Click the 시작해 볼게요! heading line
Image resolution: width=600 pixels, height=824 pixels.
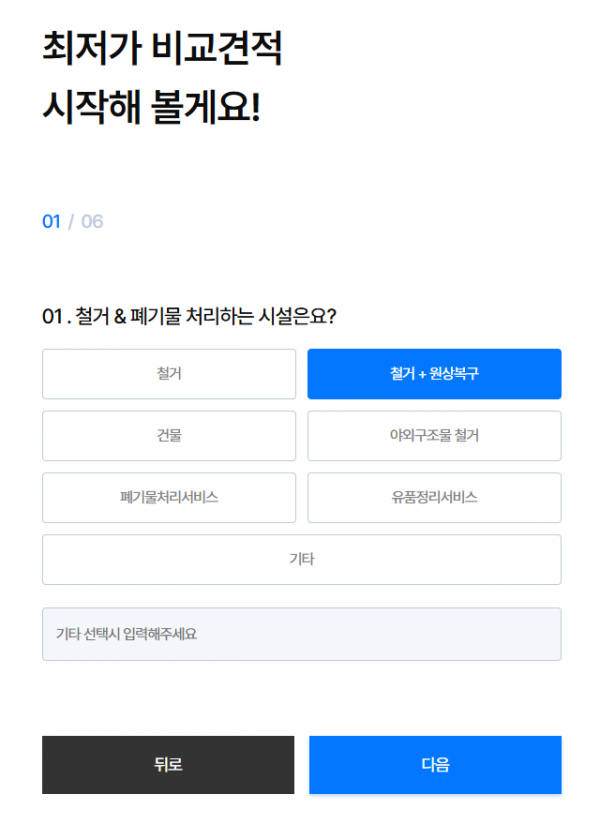[x=151, y=107]
